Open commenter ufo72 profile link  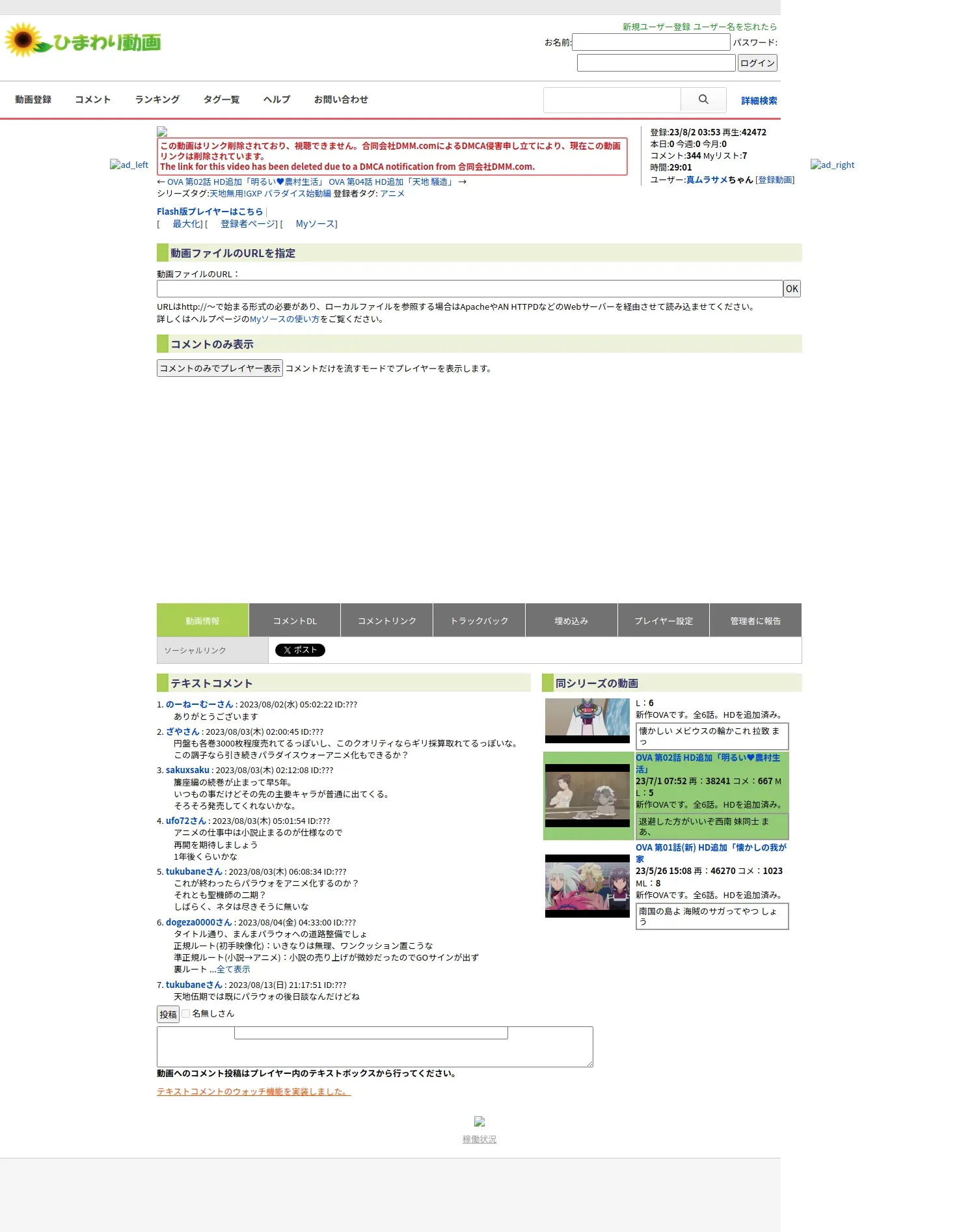tap(185, 821)
